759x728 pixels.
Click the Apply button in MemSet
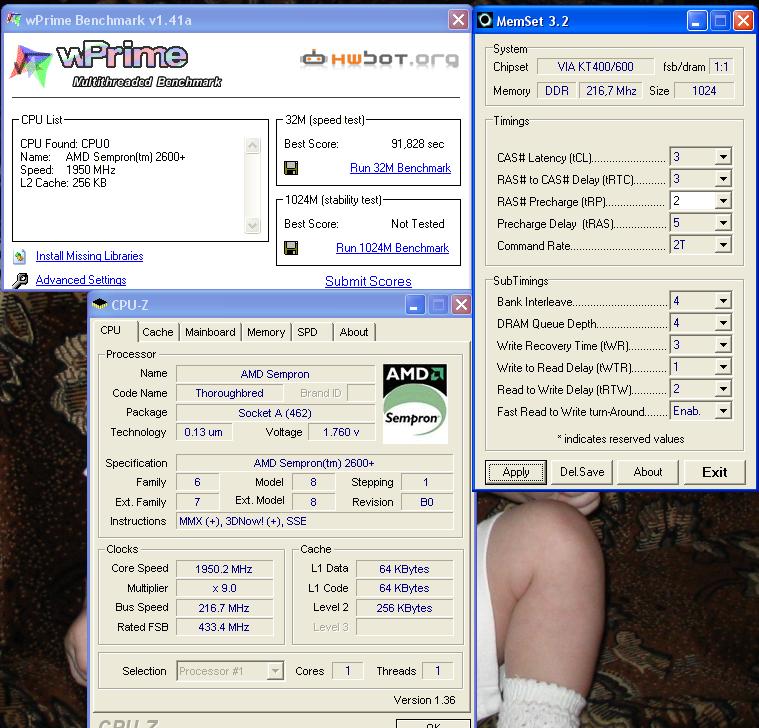click(516, 472)
